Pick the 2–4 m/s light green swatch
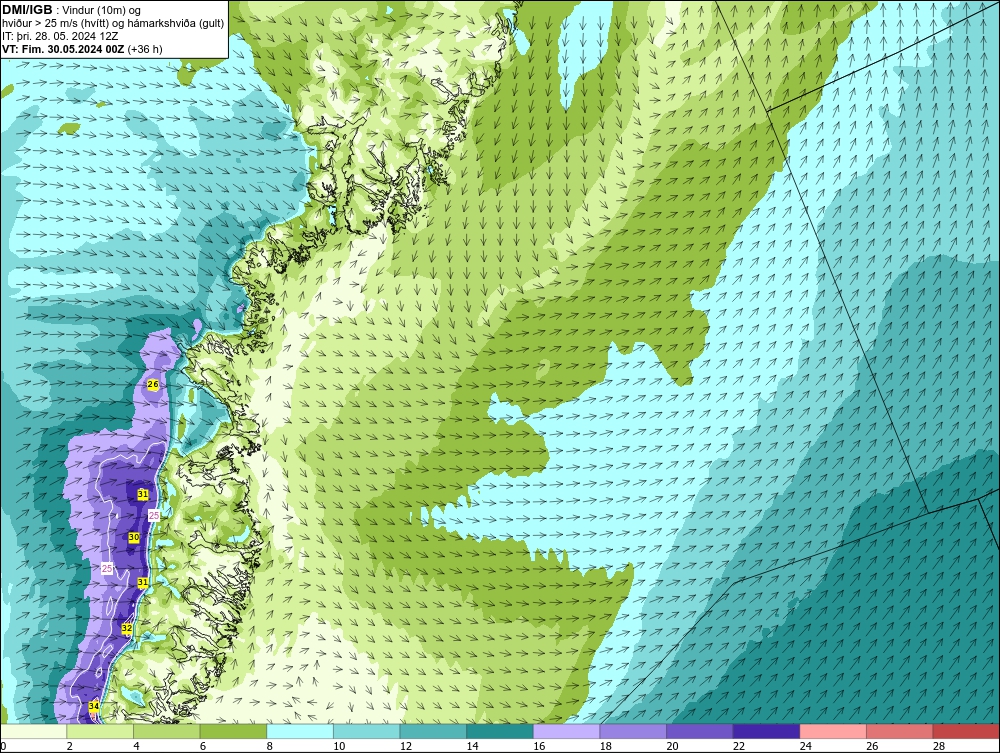Screen dimensions: 1000x753 99,731
